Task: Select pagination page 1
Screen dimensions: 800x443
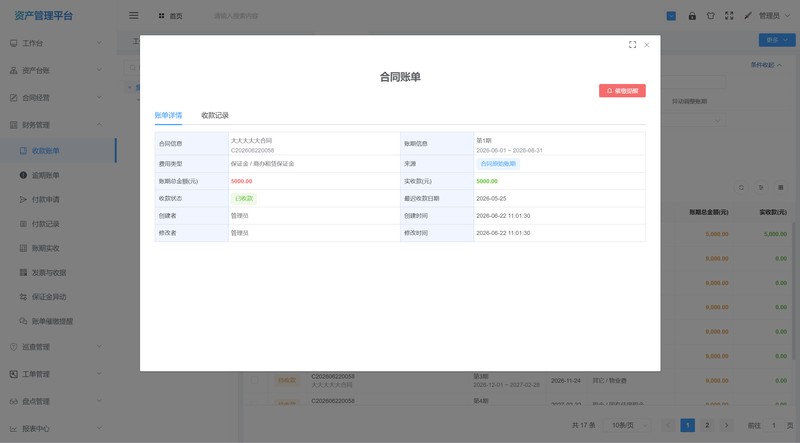Action: click(x=687, y=425)
